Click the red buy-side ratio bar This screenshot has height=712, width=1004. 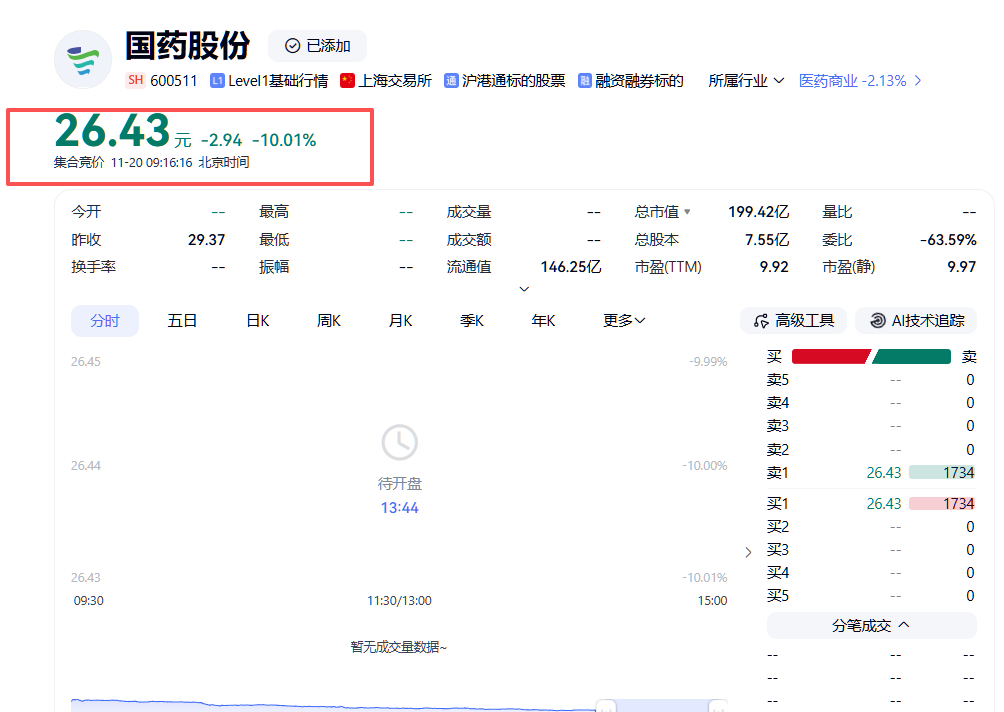[x=830, y=357]
